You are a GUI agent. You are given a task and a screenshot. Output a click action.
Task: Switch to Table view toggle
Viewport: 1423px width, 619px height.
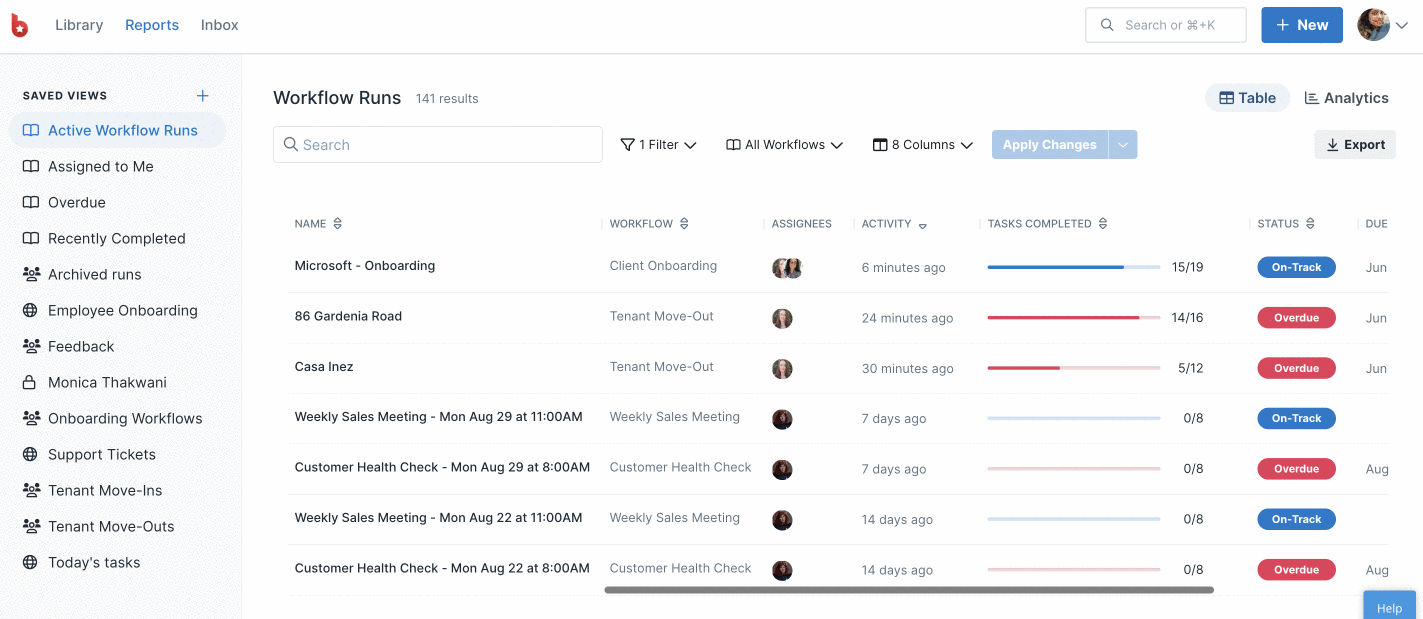coord(1247,98)
